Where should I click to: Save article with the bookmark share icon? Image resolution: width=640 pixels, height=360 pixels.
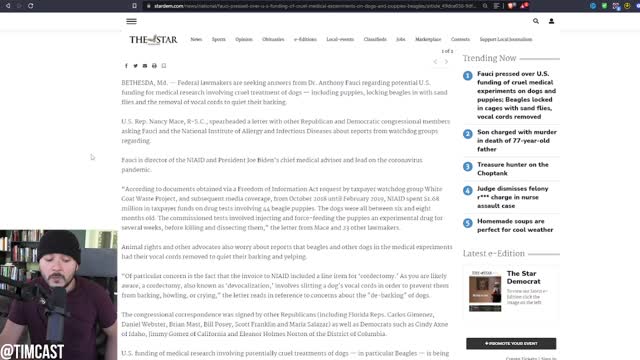164,66
